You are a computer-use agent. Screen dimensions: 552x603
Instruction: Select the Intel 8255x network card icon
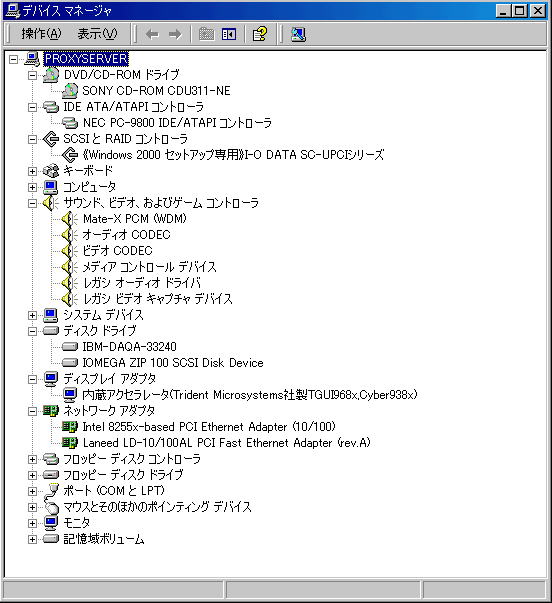pos(70,426)
